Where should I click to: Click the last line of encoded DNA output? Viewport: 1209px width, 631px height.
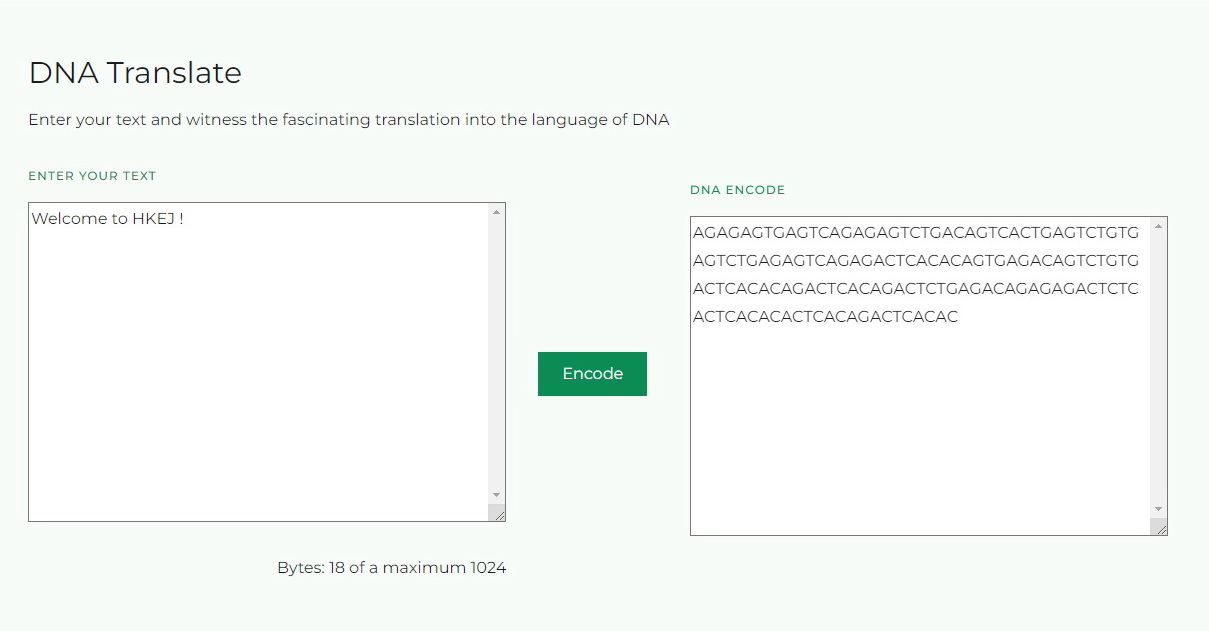tap(827, 316)
